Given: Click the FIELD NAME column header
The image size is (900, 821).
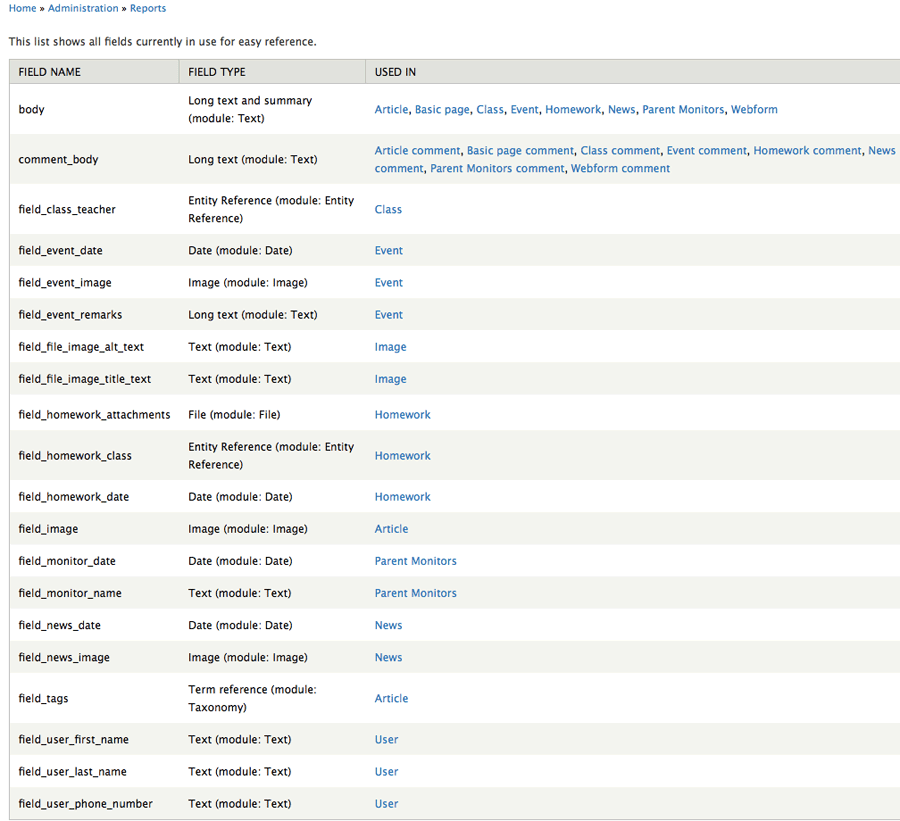Looking at the screenshot, I should [94, 72].
